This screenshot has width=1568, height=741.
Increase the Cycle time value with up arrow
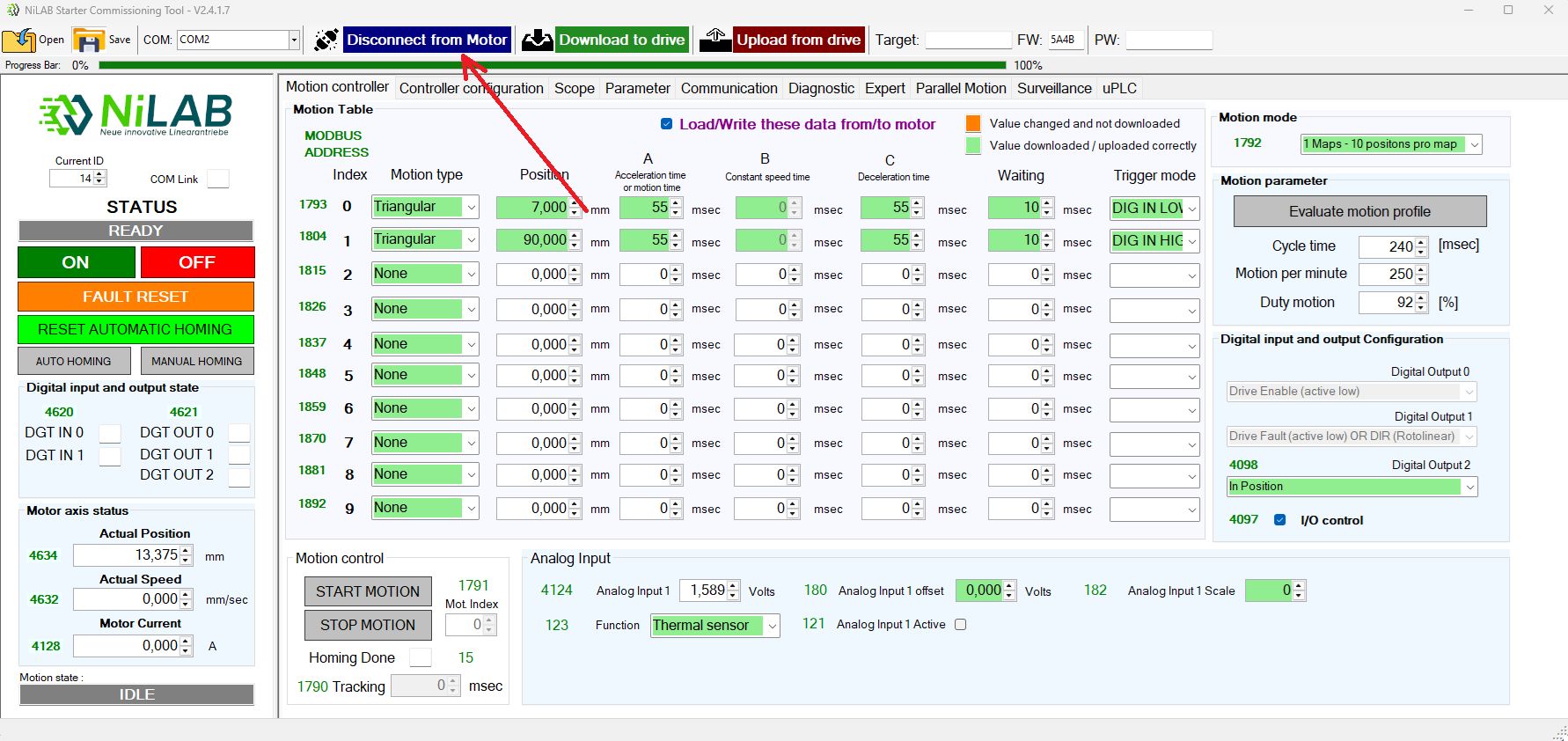pos(1421,242)
